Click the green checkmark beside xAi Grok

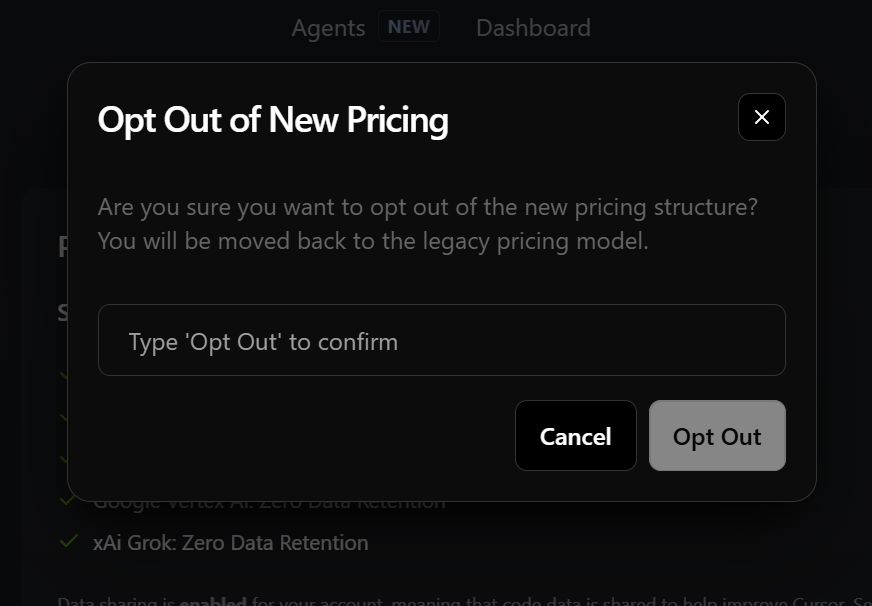[x=69, y=541]
